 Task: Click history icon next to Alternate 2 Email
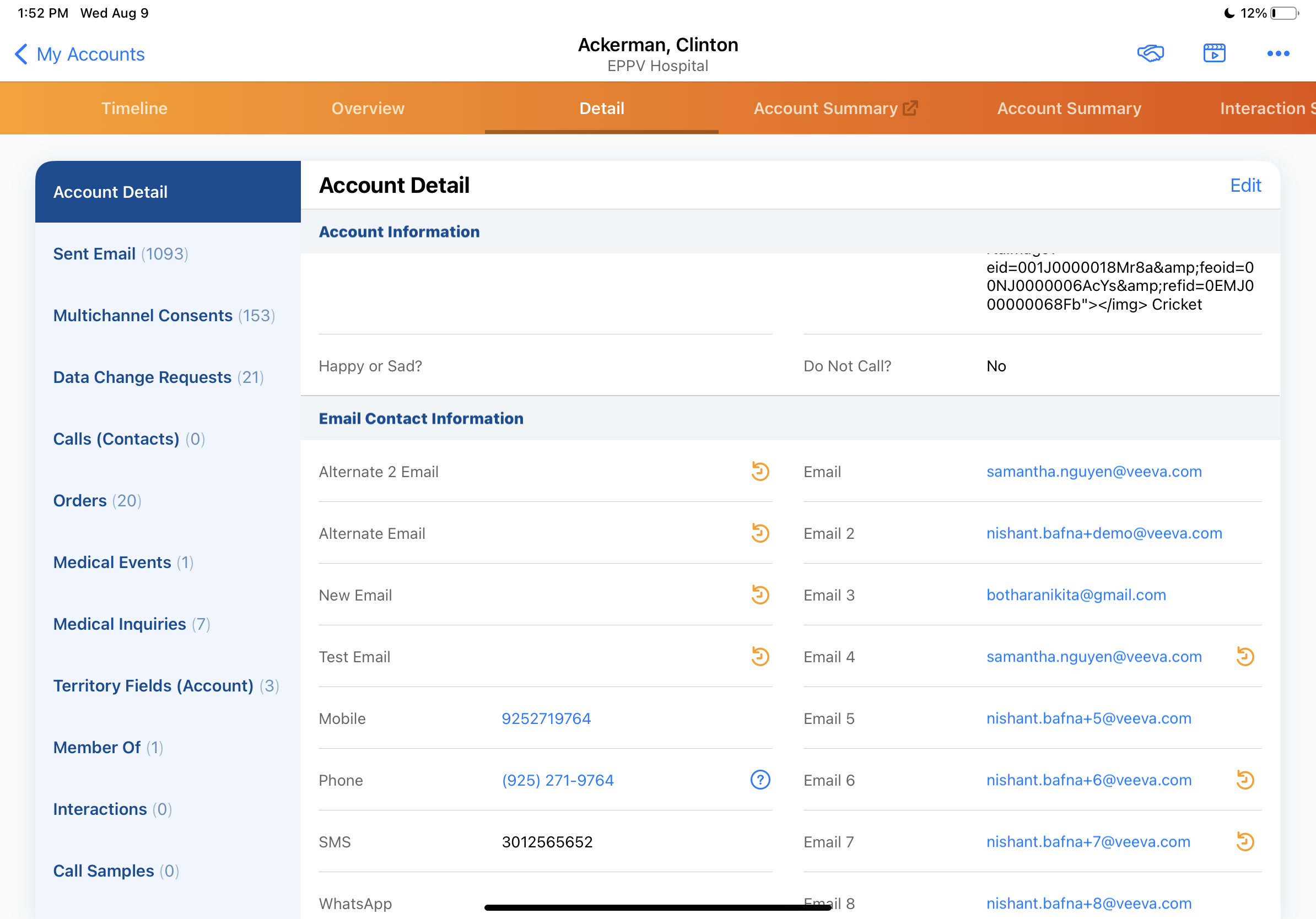point(760,472)
